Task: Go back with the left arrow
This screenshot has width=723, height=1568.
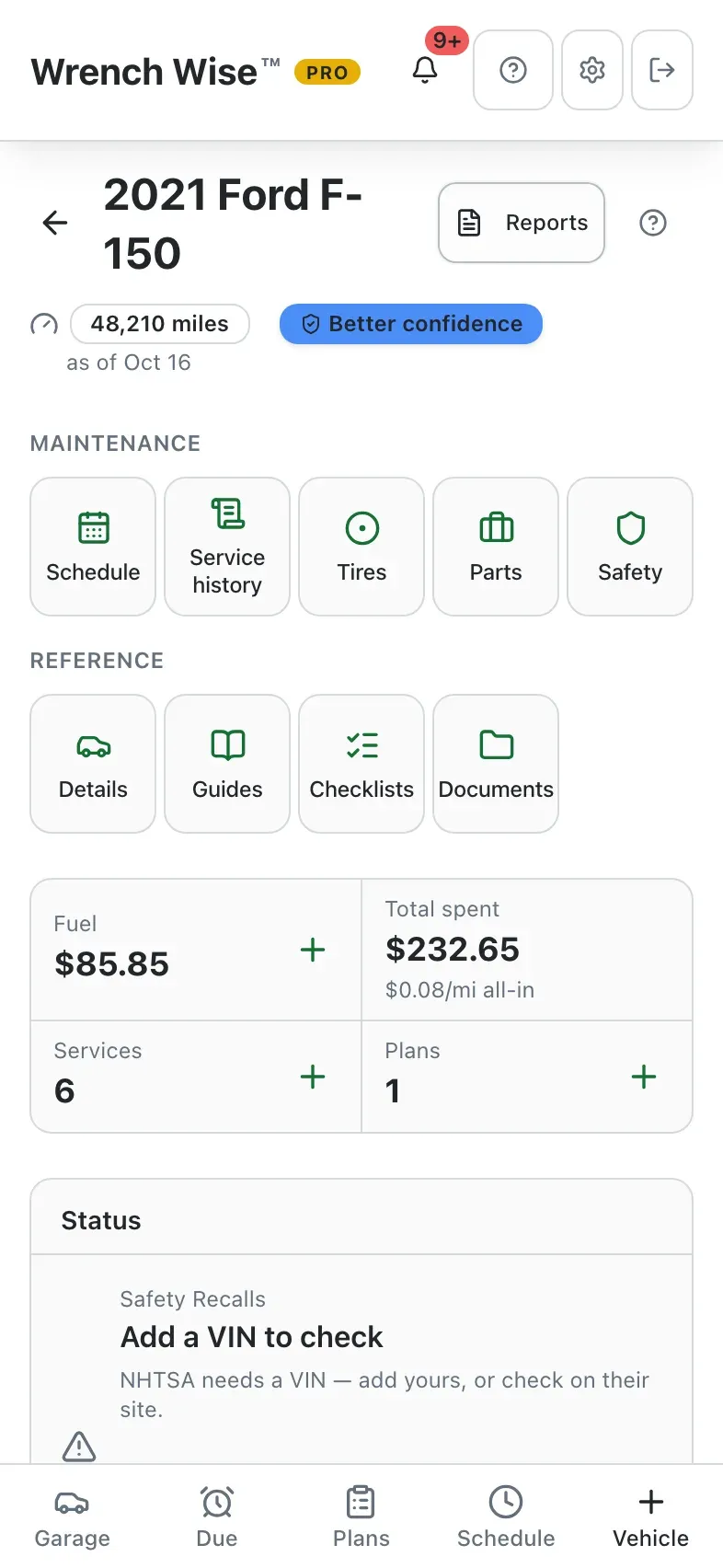Action: point(55,223)
